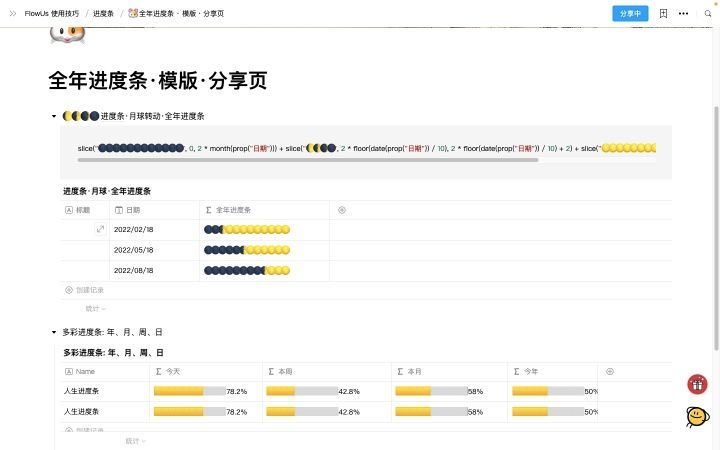This screenshot has height=450, width=720.
Task: Open the smiley face help assistant
Action: [x=697, y=416]
